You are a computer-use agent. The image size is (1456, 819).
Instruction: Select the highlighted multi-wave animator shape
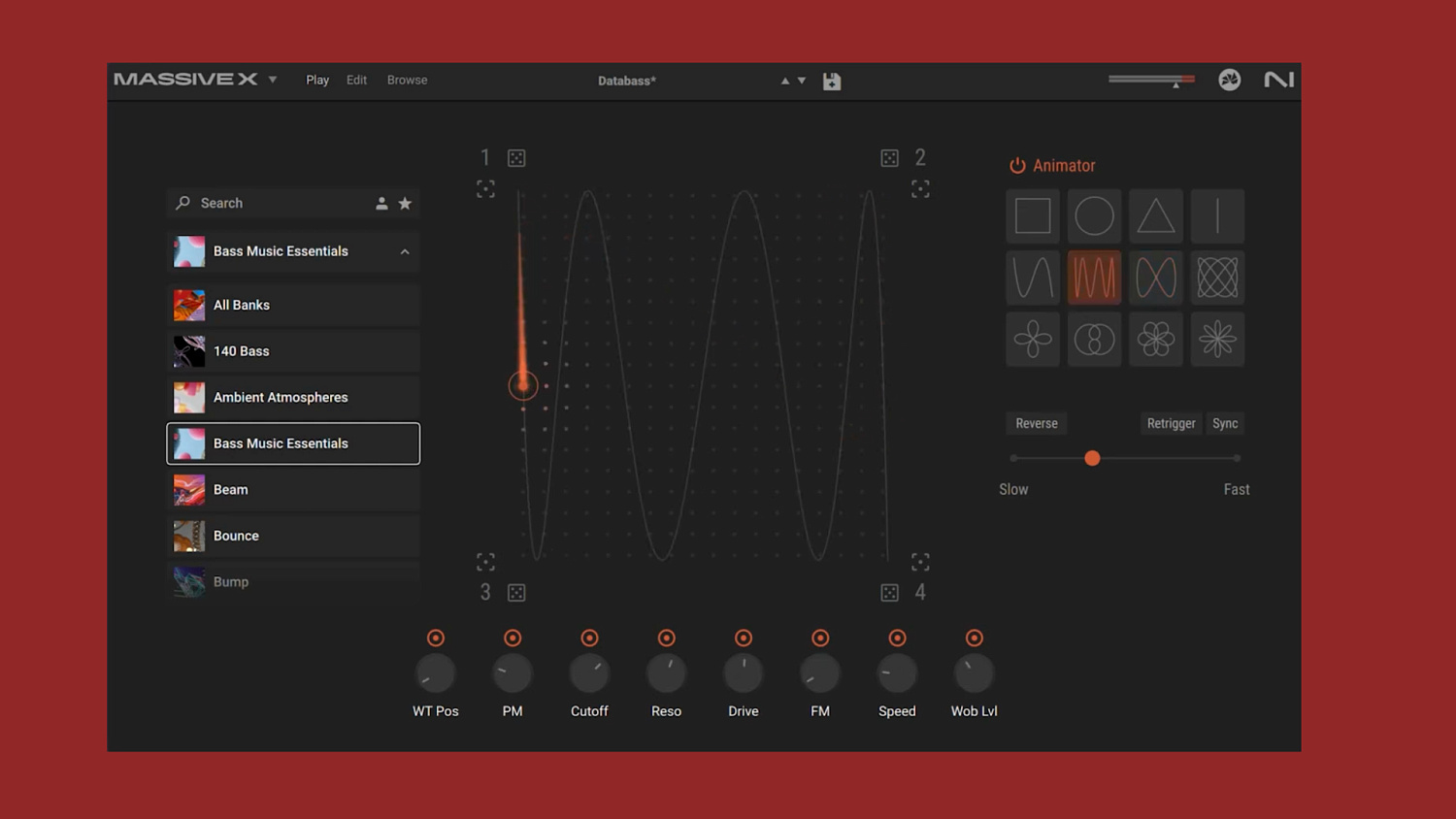coord(1094,278)
